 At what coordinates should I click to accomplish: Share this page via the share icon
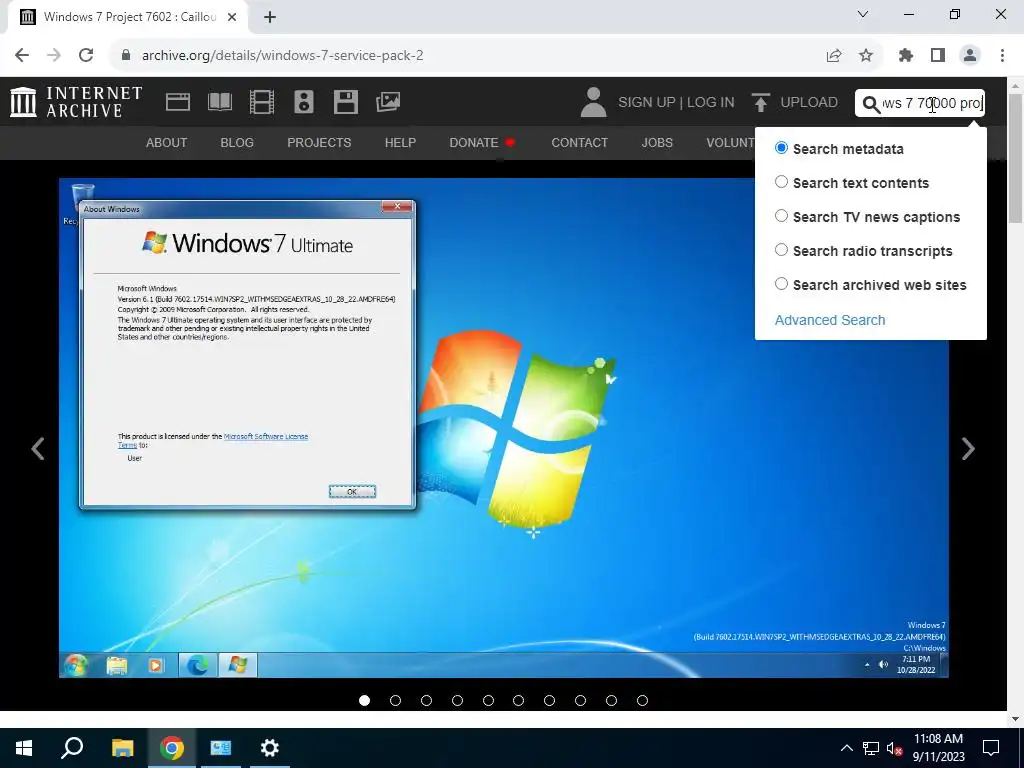coord(833,56)
